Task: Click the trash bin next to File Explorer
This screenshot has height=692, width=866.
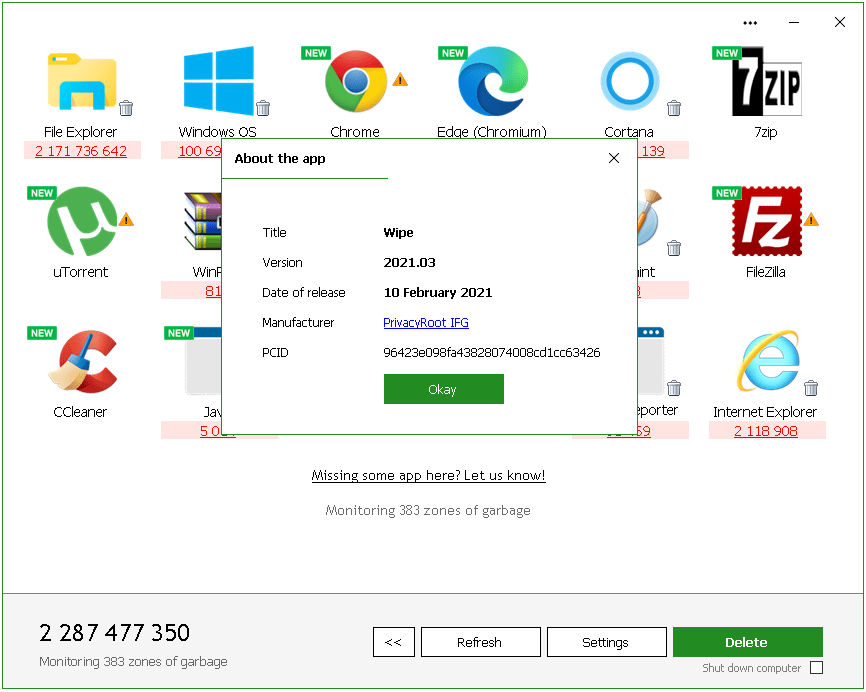Action: click(126, 108)
